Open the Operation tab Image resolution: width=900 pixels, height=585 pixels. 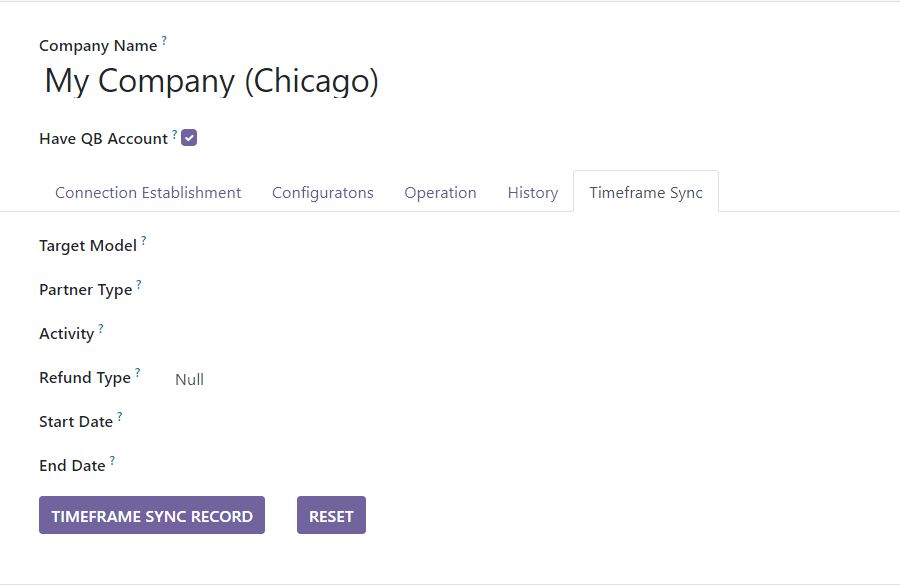(x=440, y=192)
